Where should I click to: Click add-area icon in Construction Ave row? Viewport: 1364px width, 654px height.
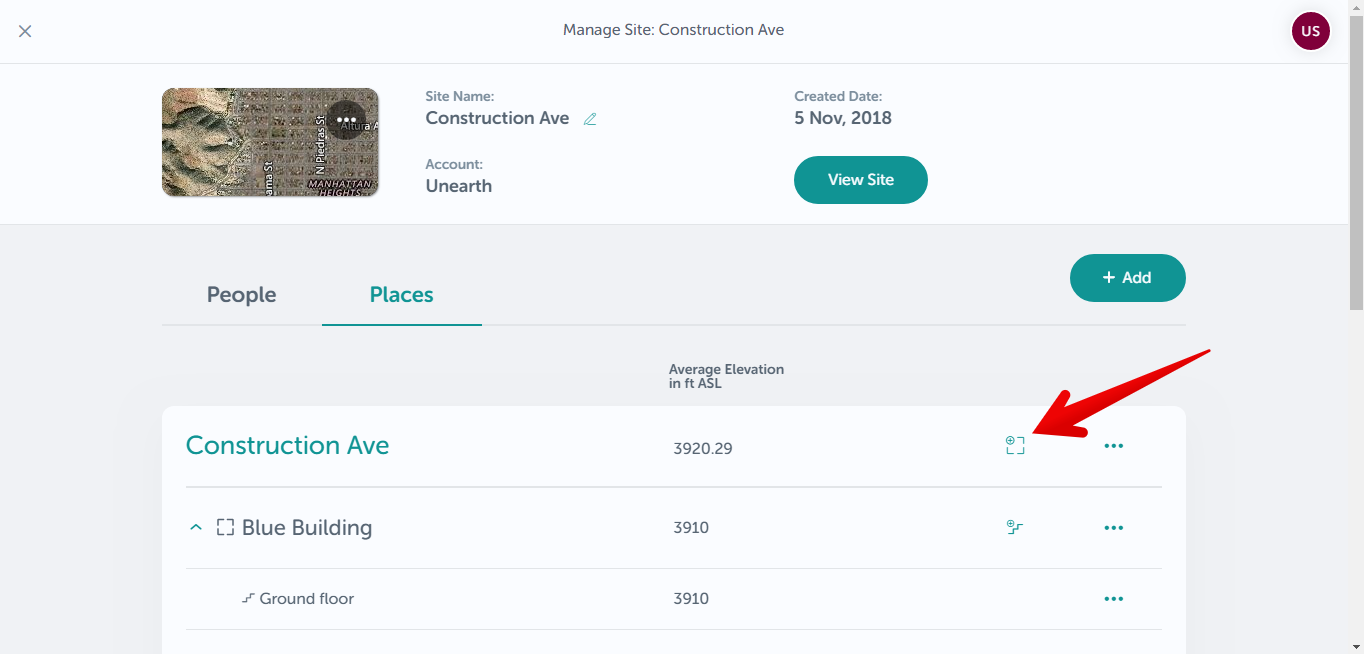coord(1015,446)
